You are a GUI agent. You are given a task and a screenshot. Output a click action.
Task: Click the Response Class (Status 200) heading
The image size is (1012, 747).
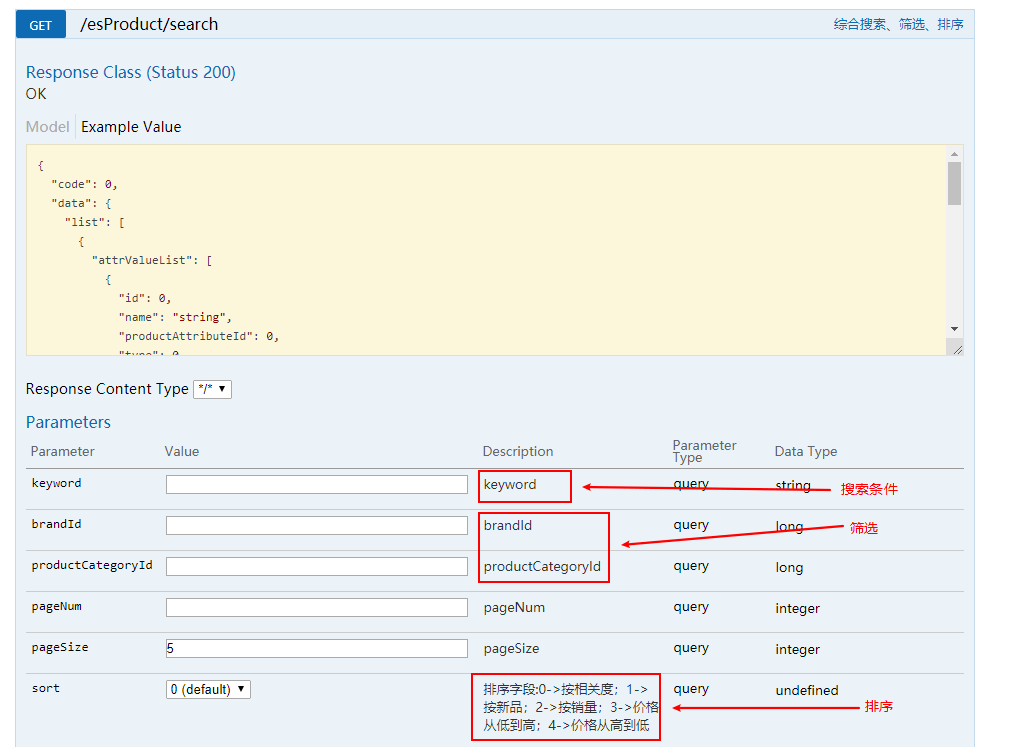coord(130,72)
